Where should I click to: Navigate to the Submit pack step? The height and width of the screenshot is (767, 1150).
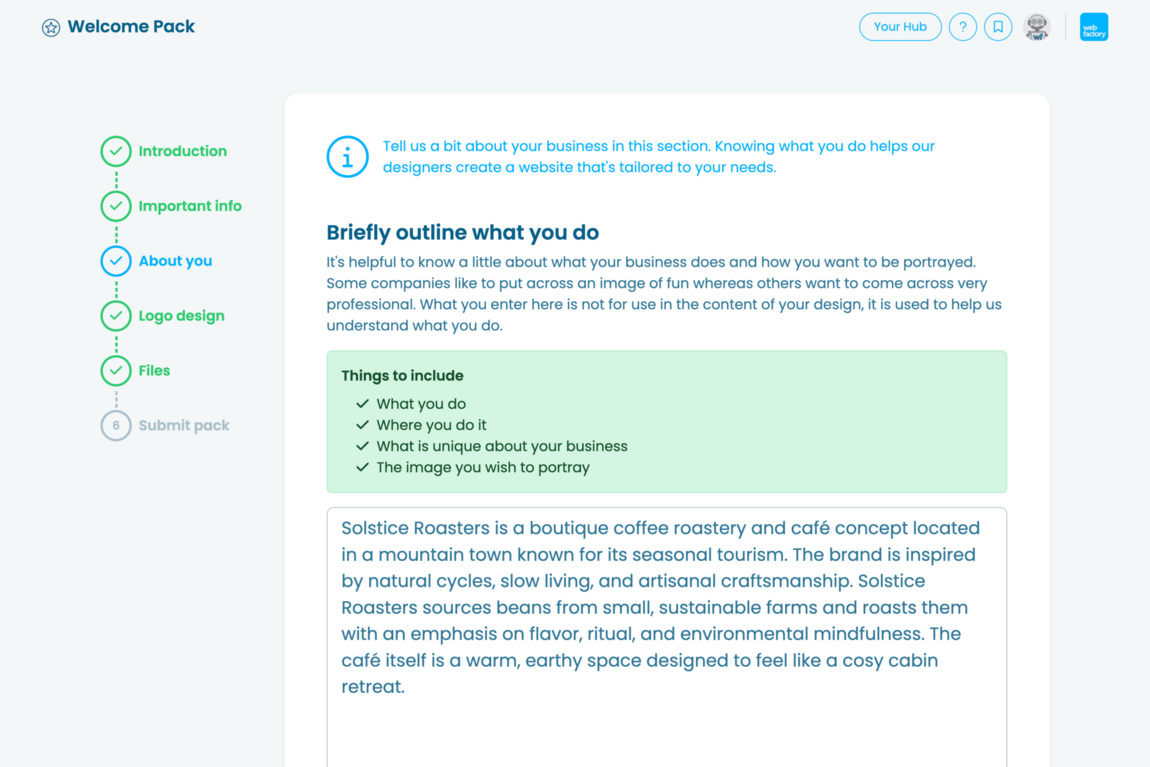[186, 425]
